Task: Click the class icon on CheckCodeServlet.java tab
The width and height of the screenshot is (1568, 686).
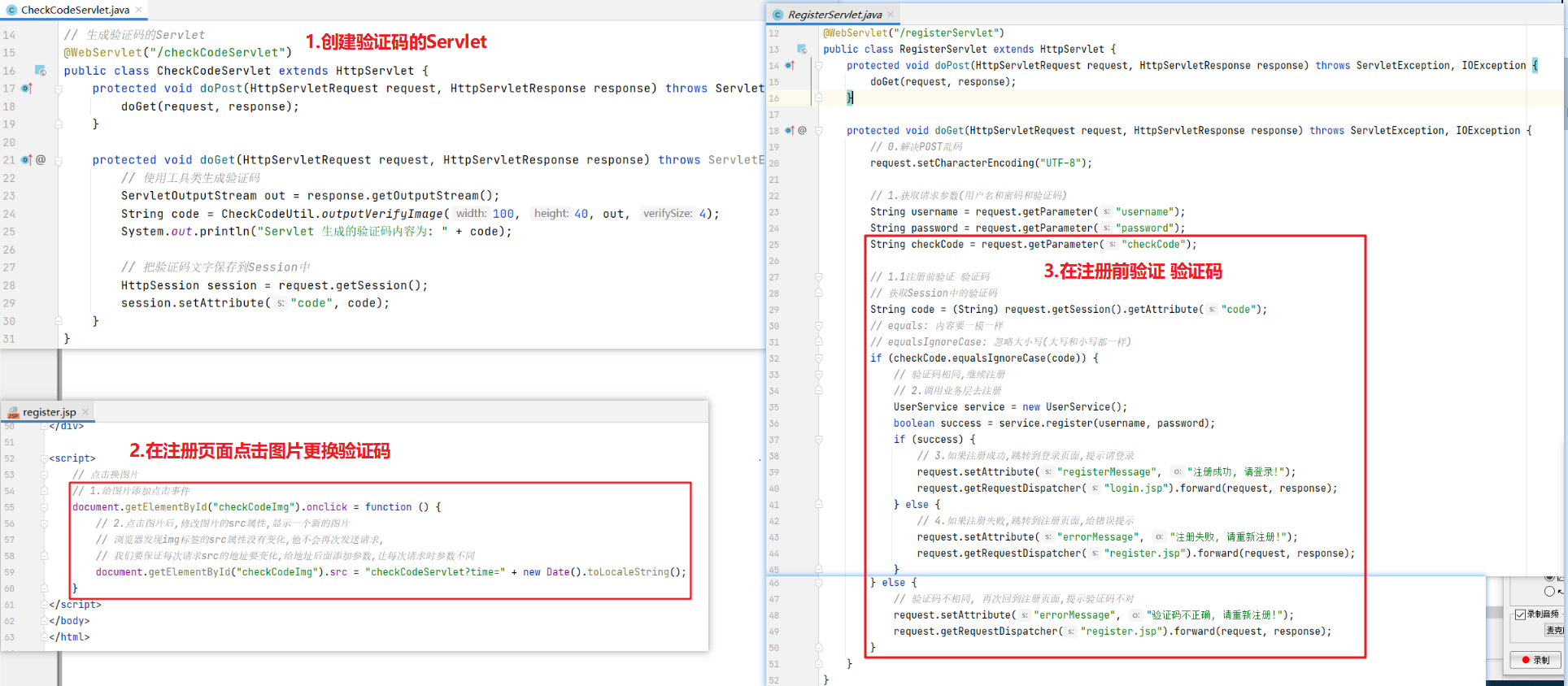Action: pyautogui.click(x=11, y=10)
